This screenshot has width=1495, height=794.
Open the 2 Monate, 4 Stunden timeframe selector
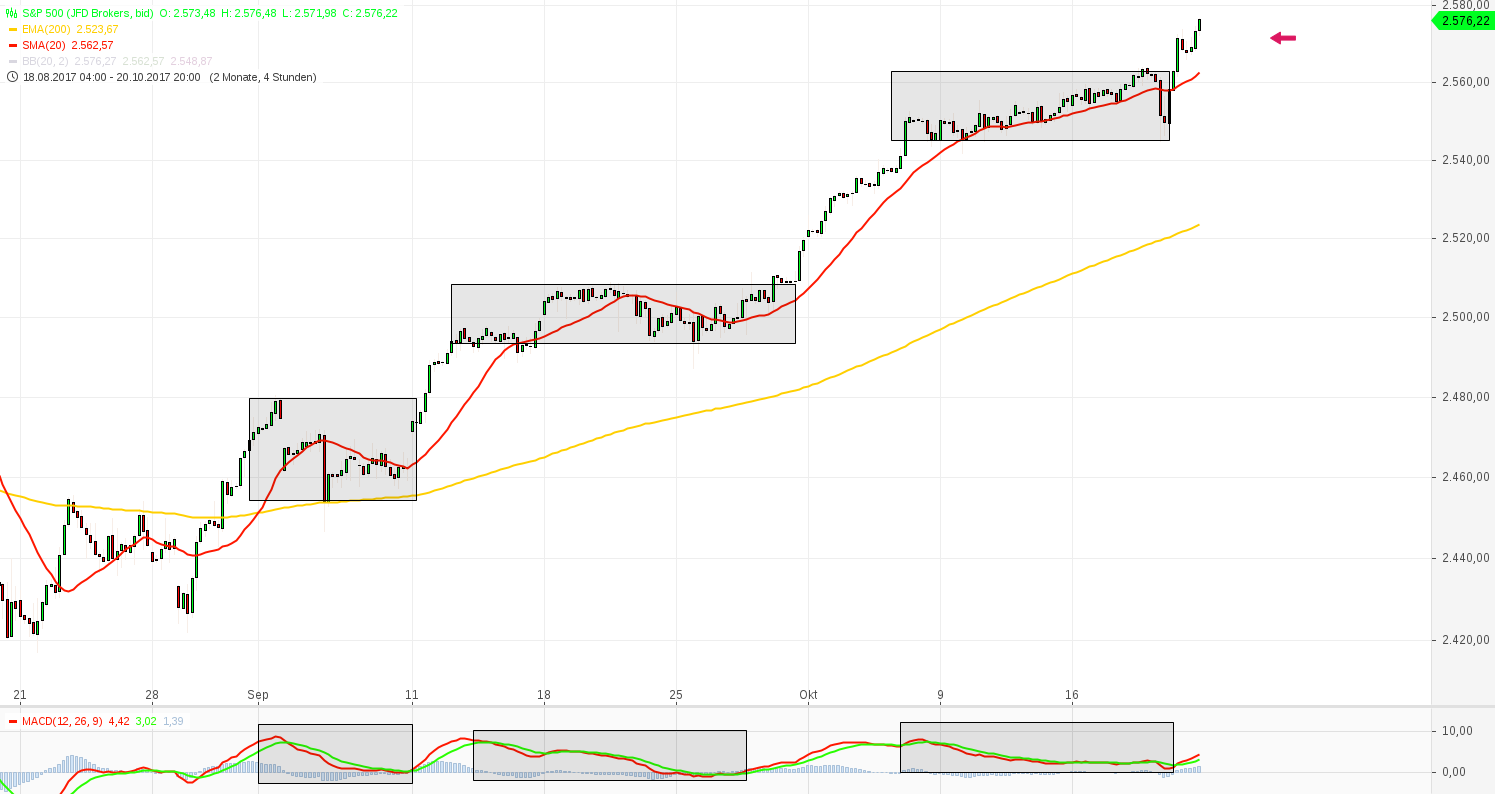[x=262, y=76]
